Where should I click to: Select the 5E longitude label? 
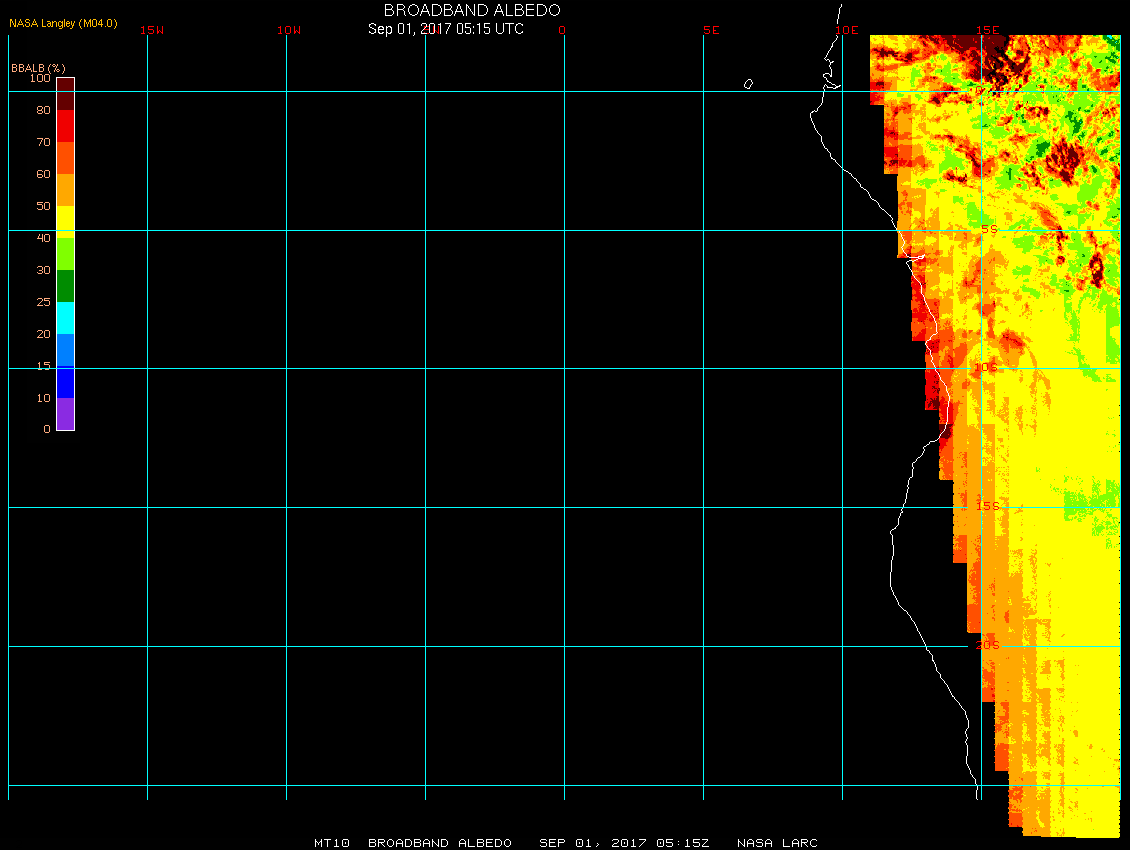coord(711,30)
